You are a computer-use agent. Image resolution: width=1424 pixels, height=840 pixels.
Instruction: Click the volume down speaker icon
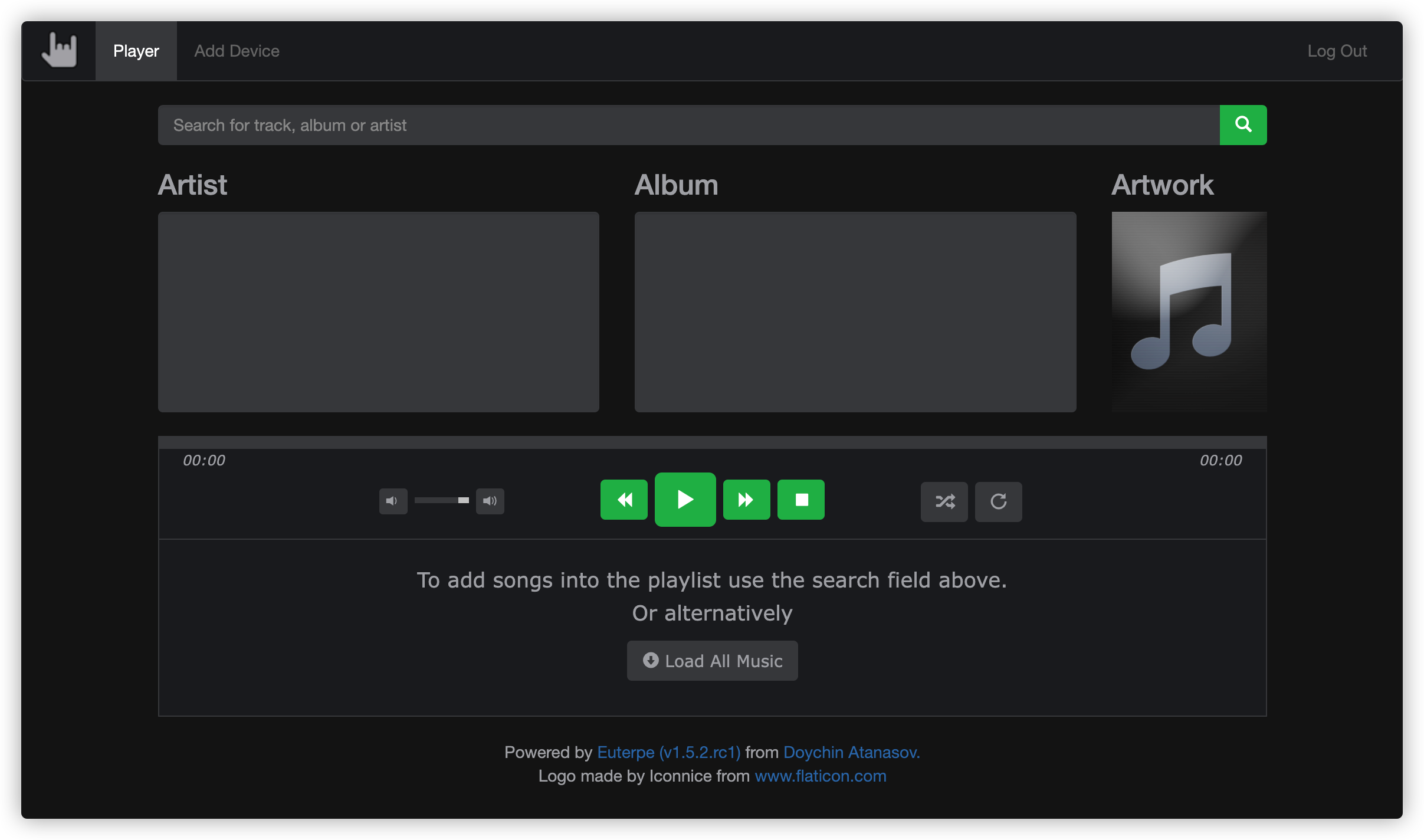[x=393, y=501]
